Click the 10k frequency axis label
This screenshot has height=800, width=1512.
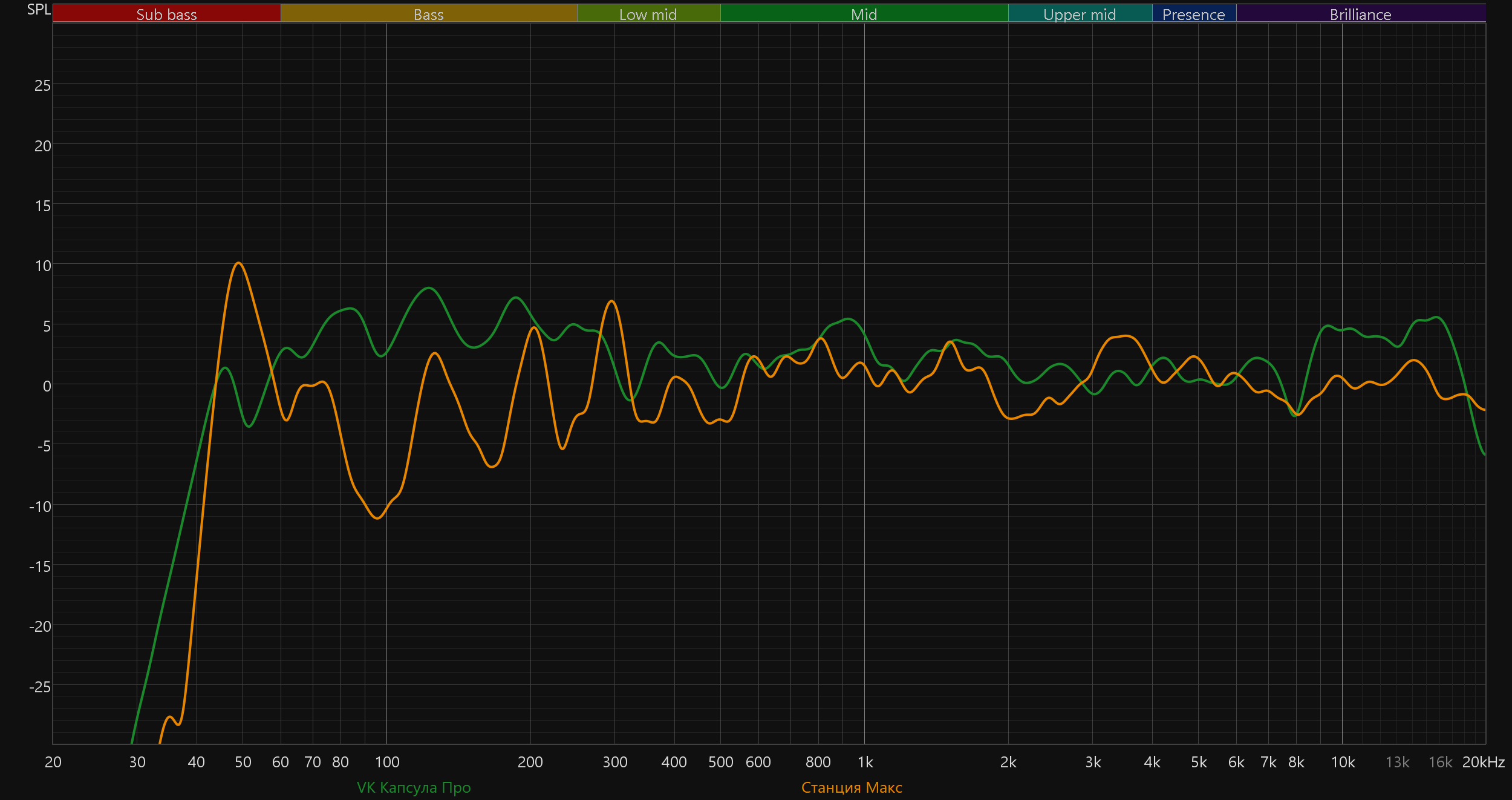click(x=1343, y=762)
